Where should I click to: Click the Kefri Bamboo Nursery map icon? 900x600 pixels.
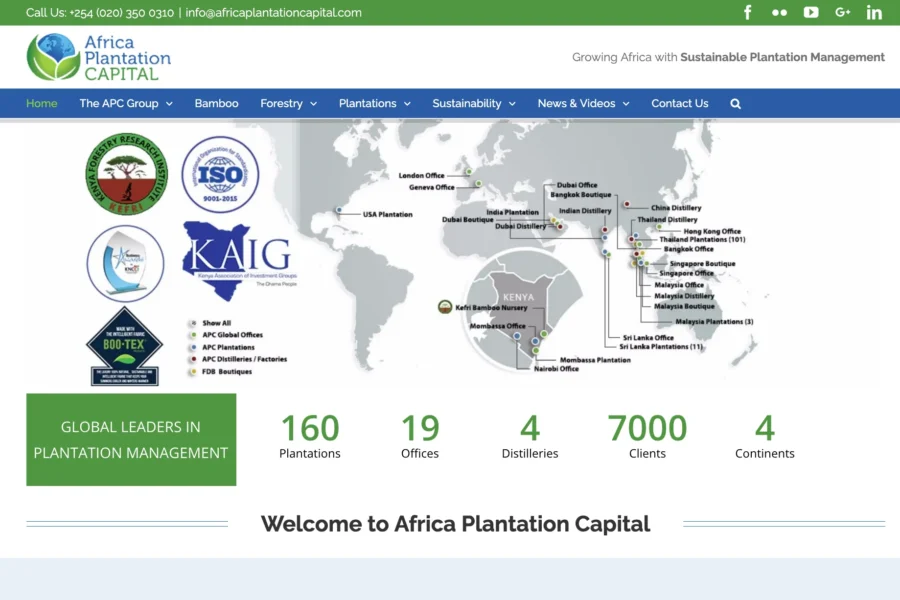pos(445,307)
